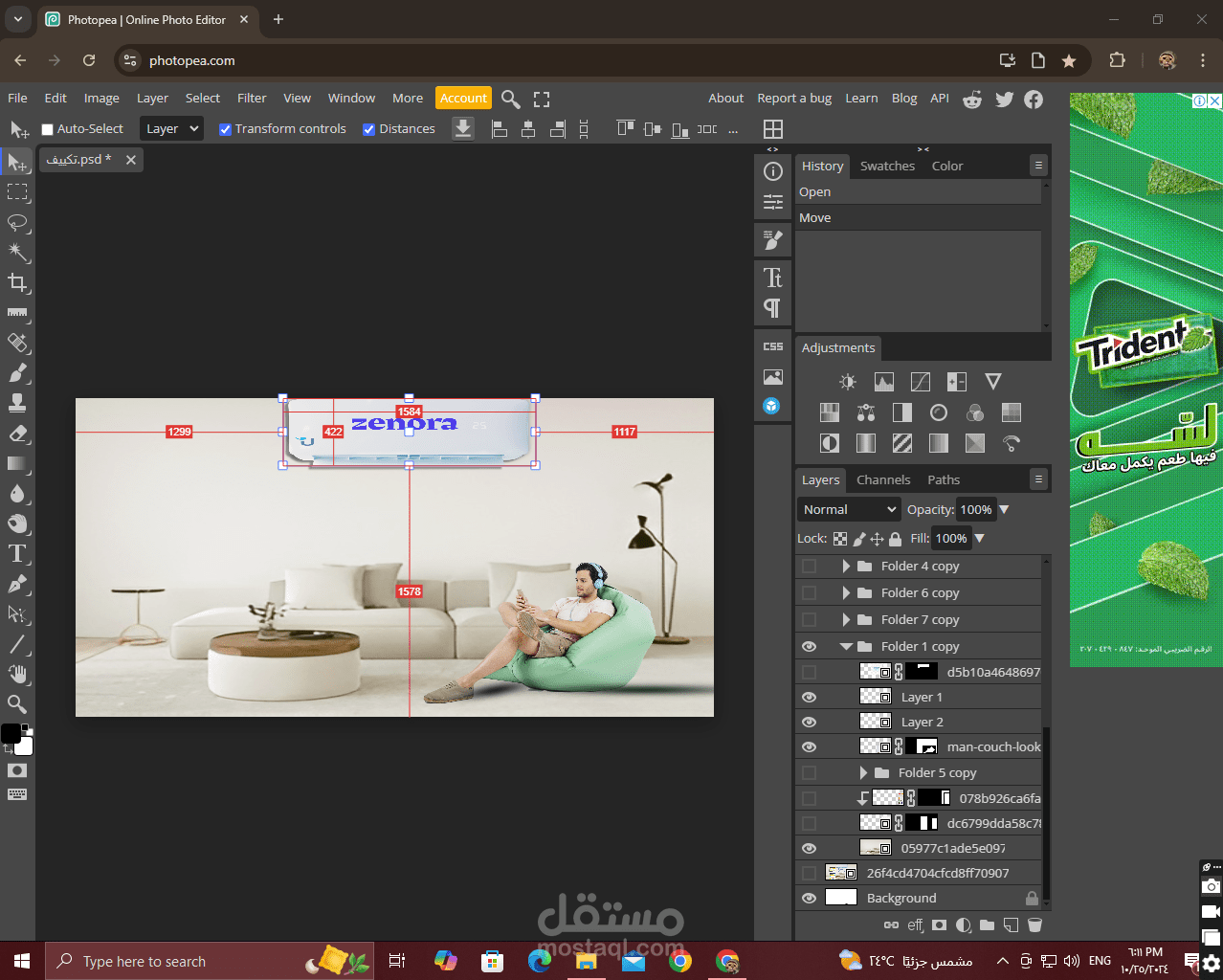Click the Brightness/Contrast adjustment icon
Screen dimensions: 1223x980
(848, 383)
